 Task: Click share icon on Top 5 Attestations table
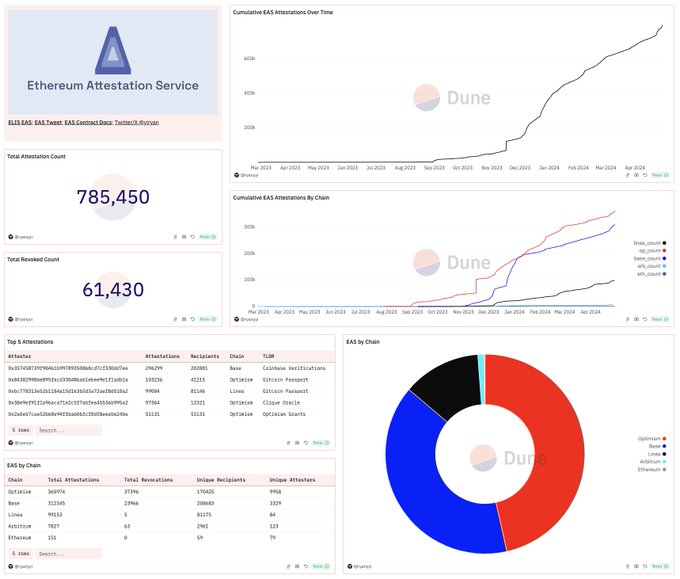pyautogui.click(x=288, y=443)
